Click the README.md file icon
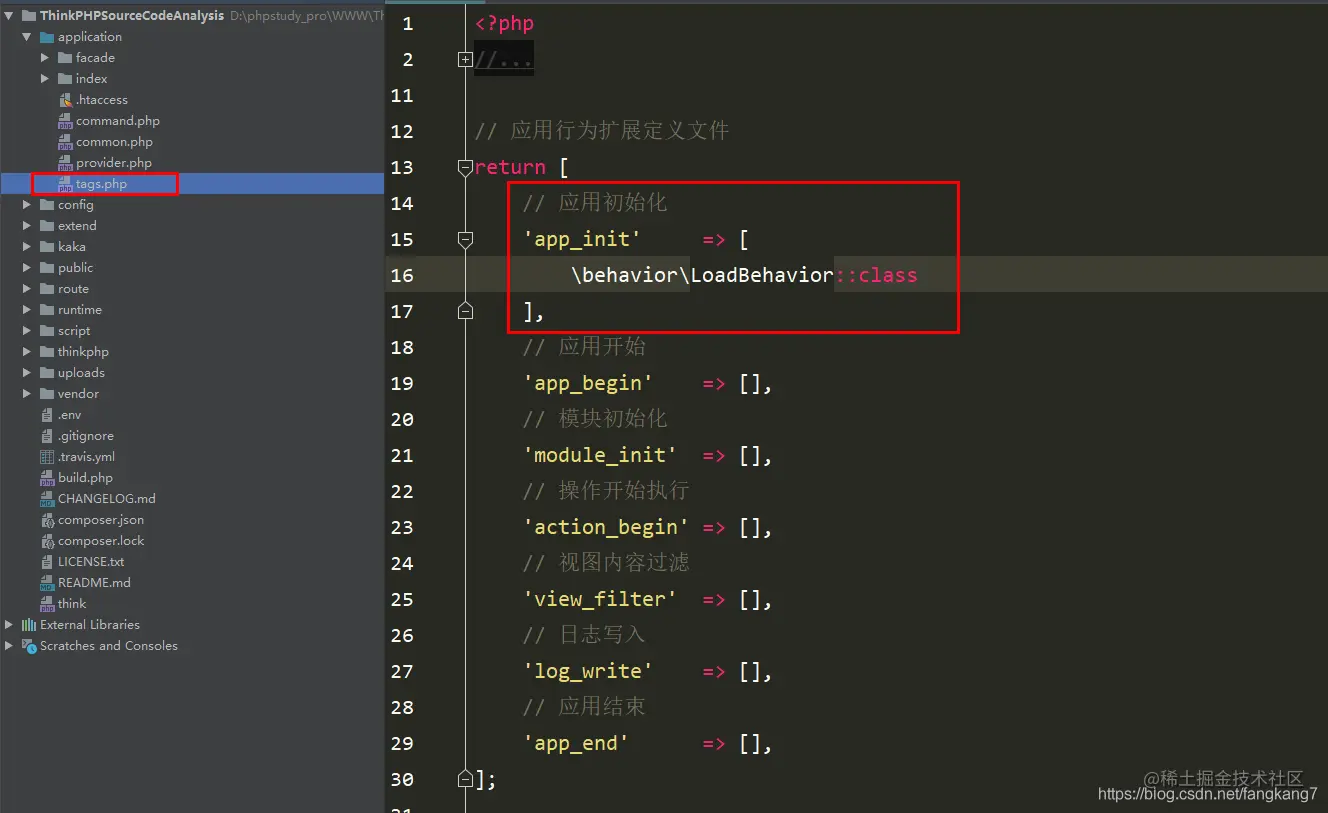This screenshot has height=813, width=1328. (47, 583)
